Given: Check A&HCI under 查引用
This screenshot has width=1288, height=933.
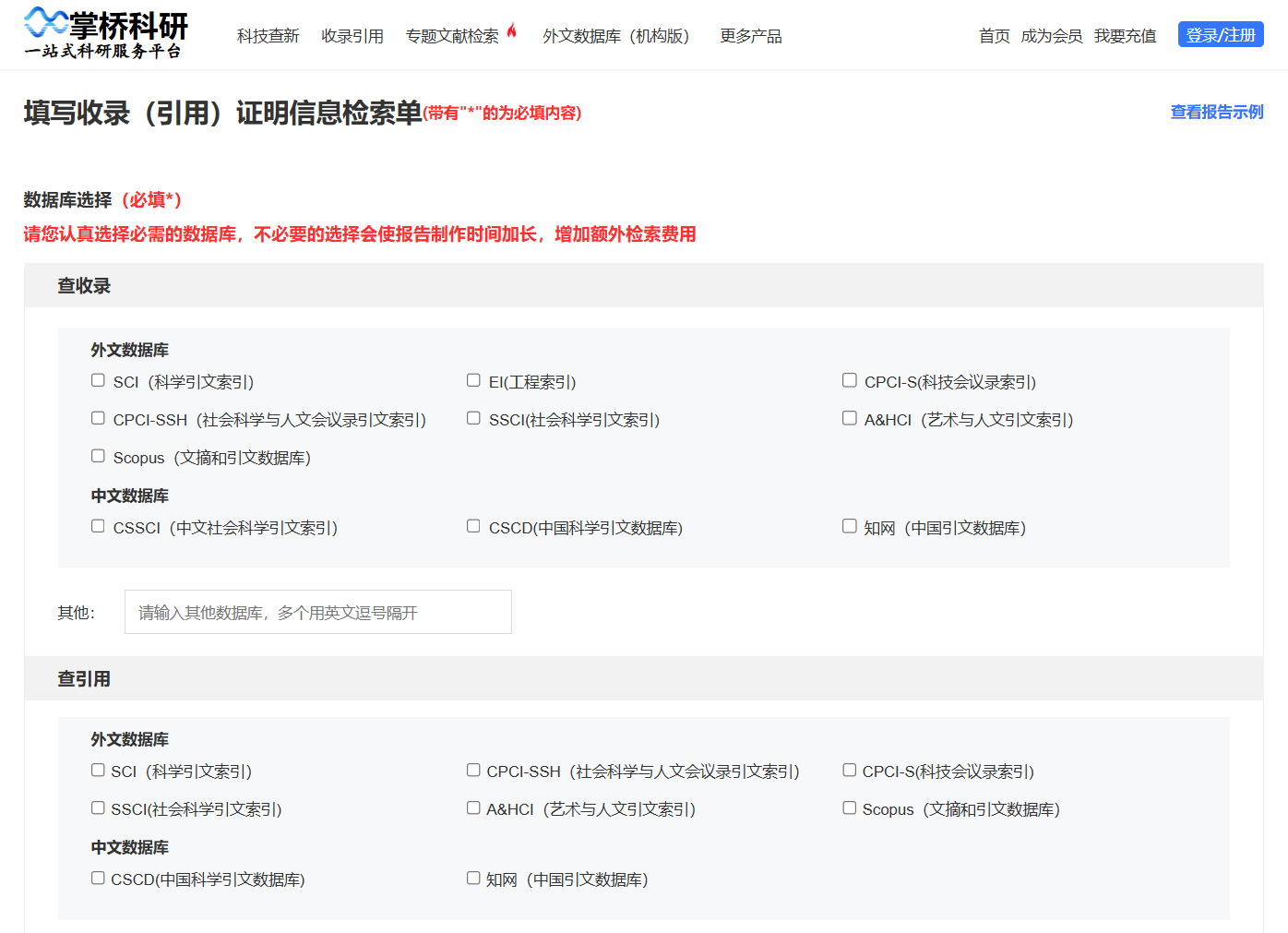Looking at the screenshot, I should (x=473, y=807).
